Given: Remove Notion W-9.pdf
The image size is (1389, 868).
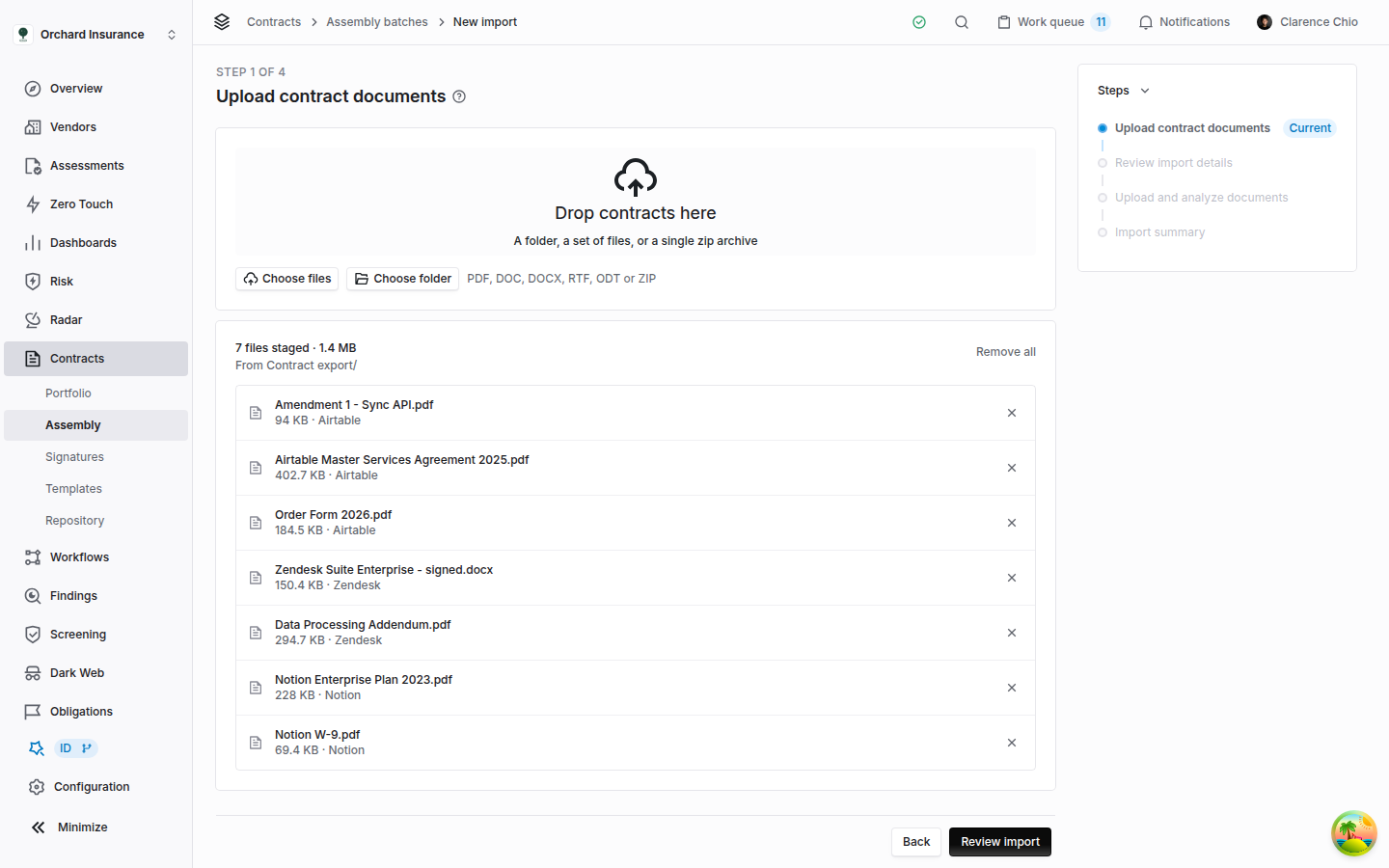Looking at the screenshot, I should [x=1012, y=743].
